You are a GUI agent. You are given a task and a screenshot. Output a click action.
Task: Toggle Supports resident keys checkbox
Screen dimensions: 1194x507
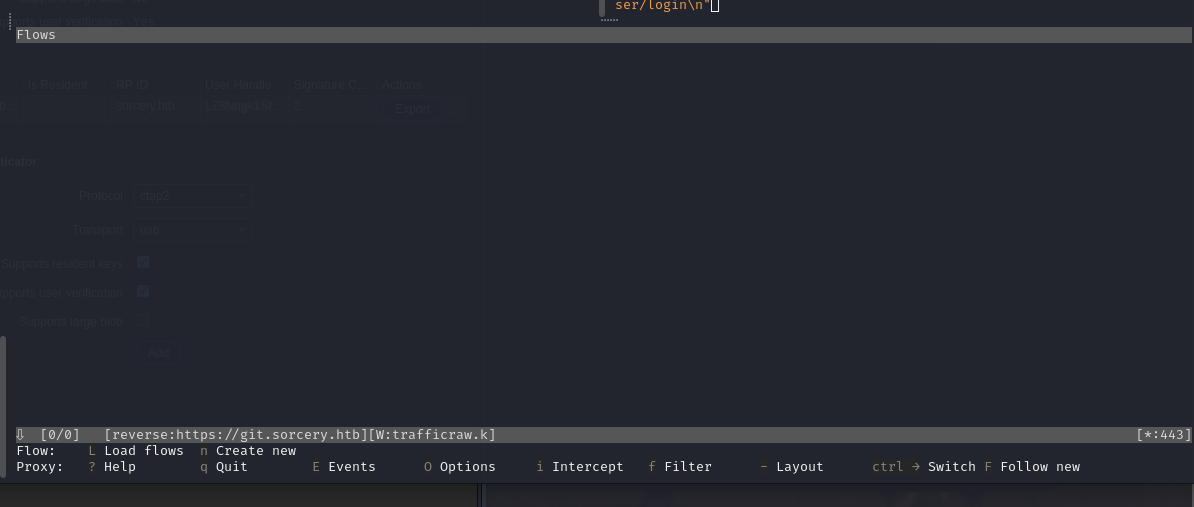click(142, 263)
